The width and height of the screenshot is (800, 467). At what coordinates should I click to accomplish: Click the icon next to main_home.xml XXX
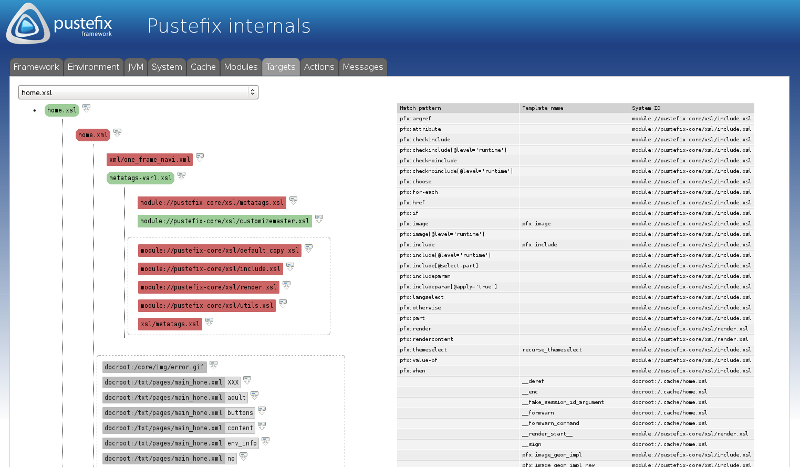pyautogui.click(x=247, y=380)
